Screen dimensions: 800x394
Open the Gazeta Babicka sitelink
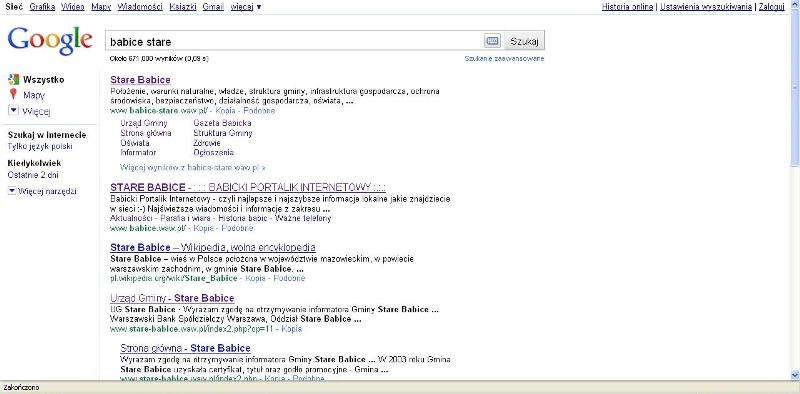click(x=222, y=123)
